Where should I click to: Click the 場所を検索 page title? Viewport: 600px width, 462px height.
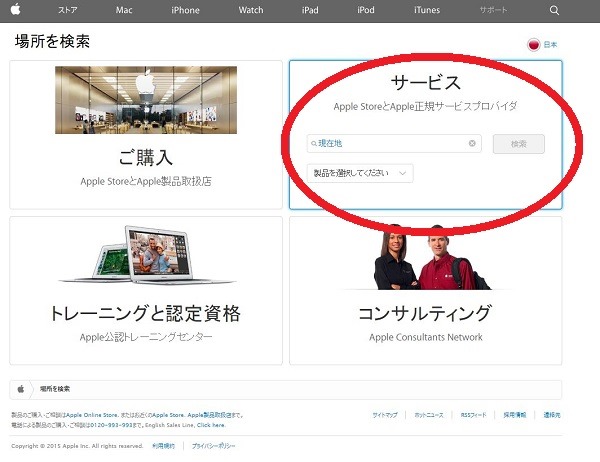click(52, 41)
